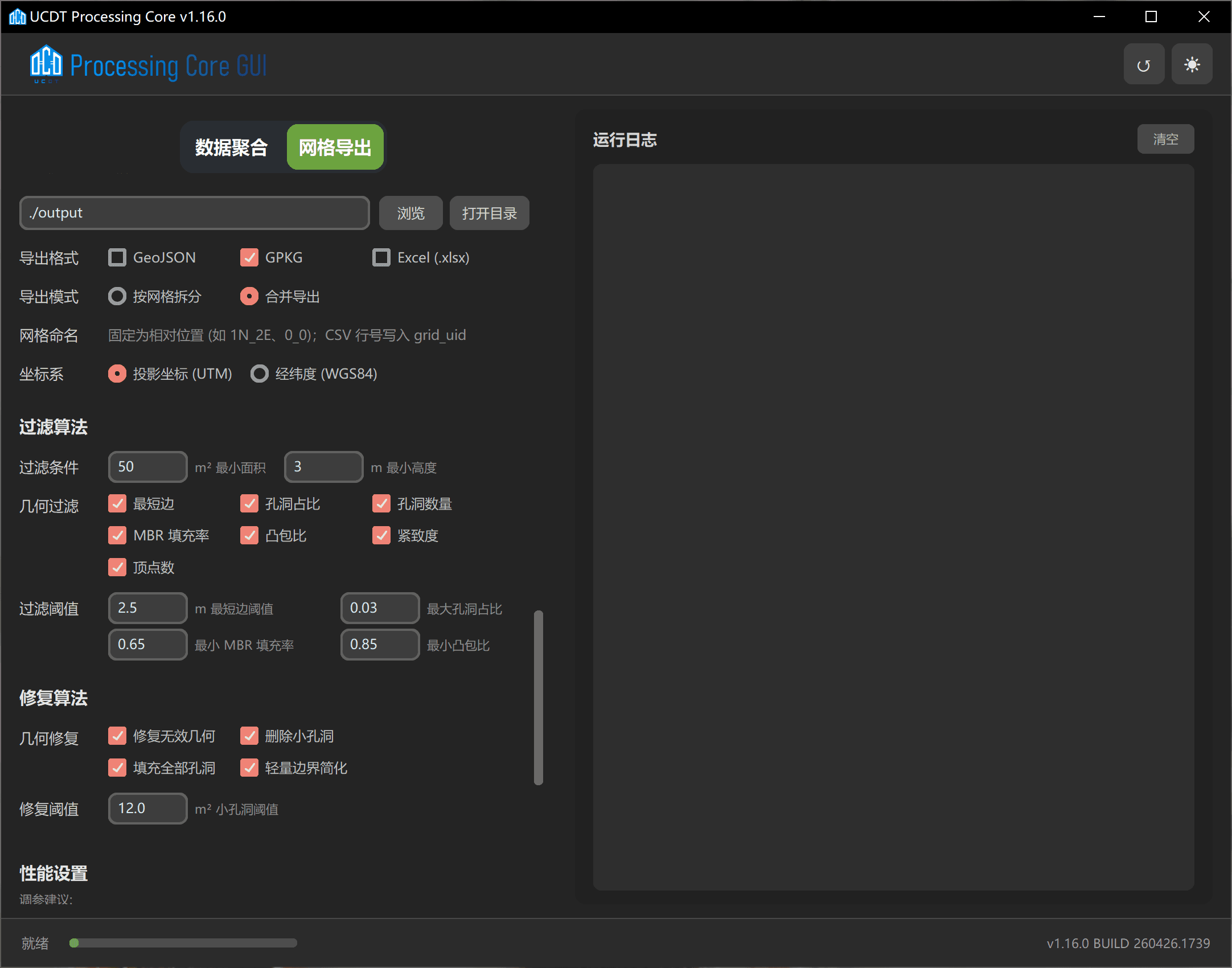Click the ./output path field

[x=195, y=213]
